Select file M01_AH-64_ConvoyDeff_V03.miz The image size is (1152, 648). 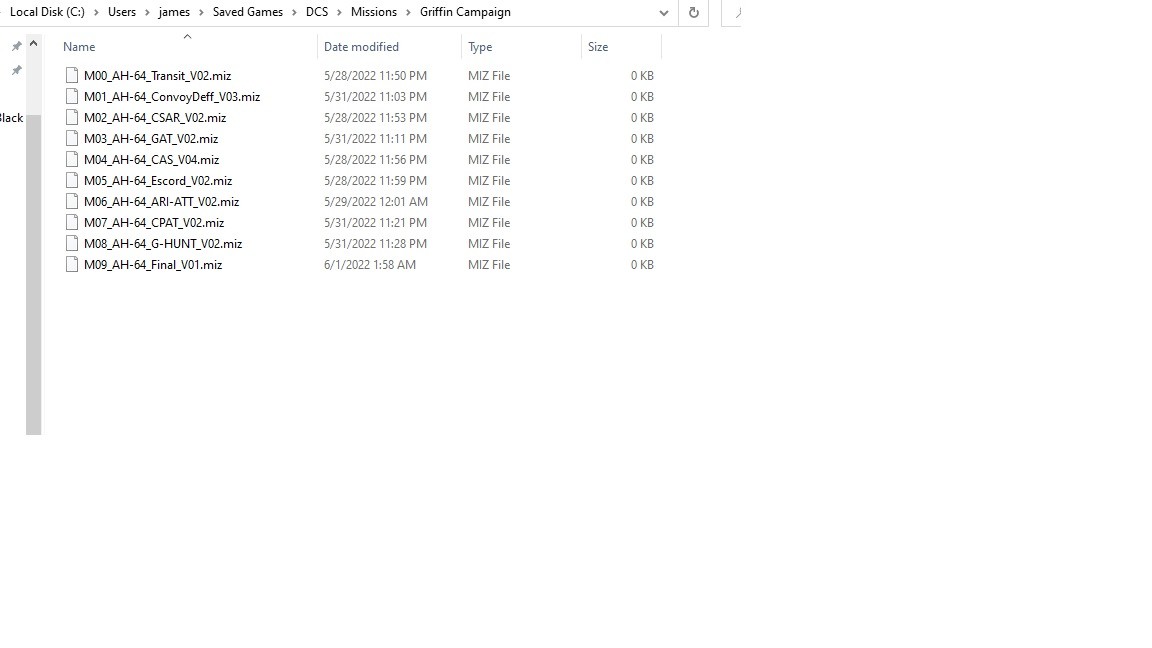coord(172,96)
